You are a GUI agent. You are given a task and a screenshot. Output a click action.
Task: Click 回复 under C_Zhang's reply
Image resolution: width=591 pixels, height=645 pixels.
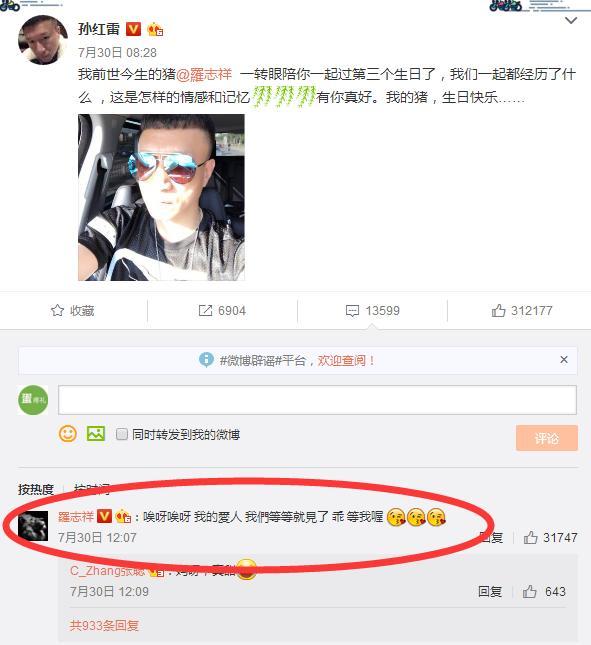coord(490,592)
